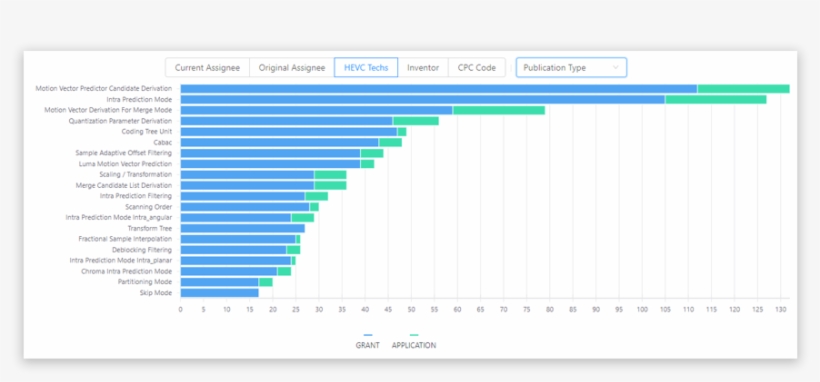Screen dimensions: 820x382
Task: Click the grant bar for Cabac
Action: [280, 142]
